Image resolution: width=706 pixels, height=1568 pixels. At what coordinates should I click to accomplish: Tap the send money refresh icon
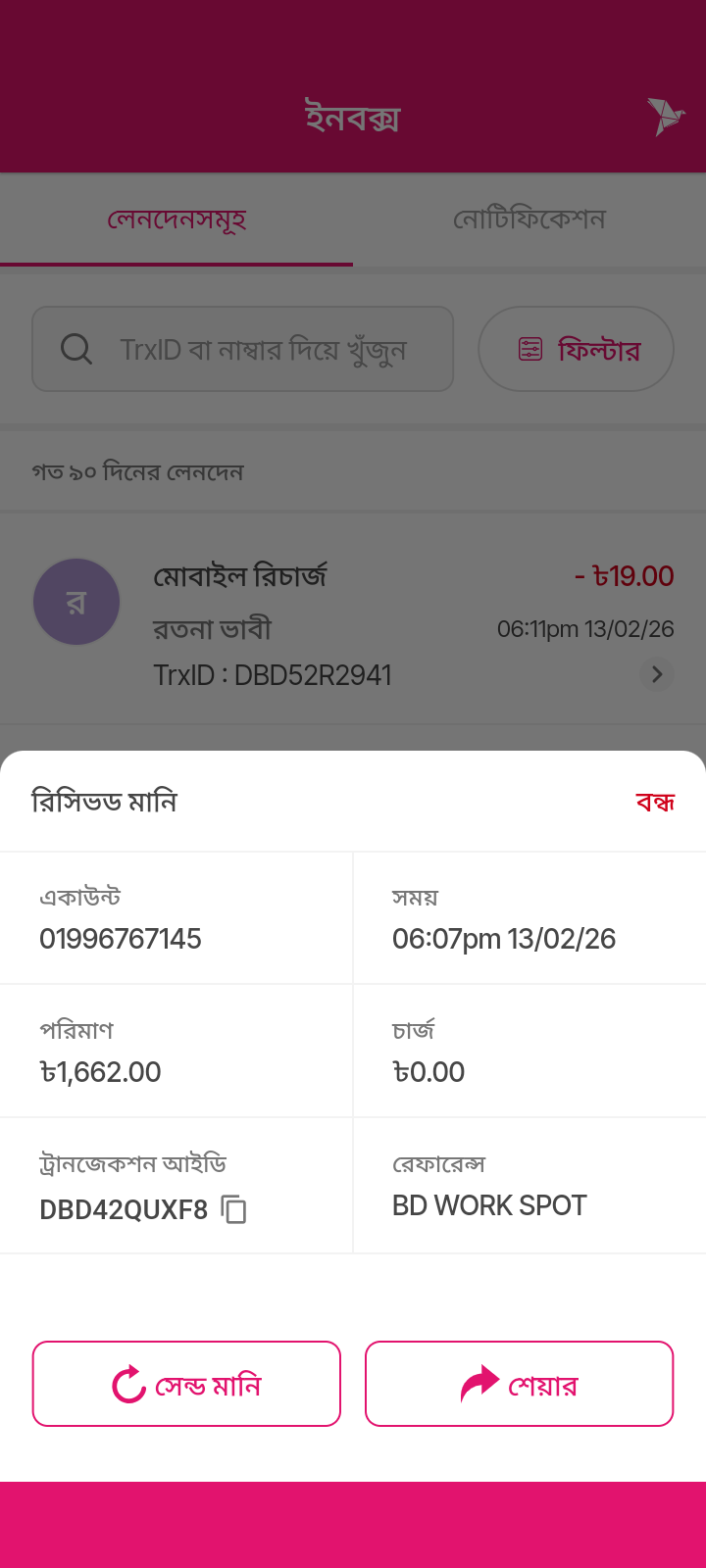tap(128, 1385)
